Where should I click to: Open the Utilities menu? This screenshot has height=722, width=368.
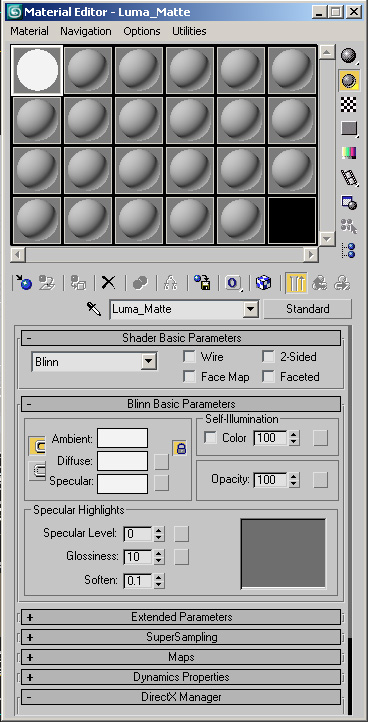(x=189, y=31)
